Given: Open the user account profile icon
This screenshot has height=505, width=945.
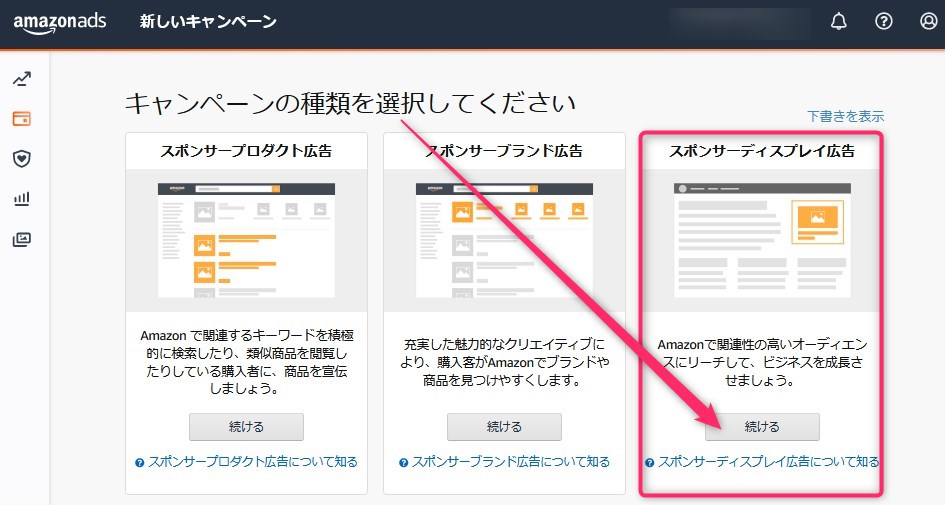Looking at the screenshot, I should pyautogui.click(x=929, y=22).
